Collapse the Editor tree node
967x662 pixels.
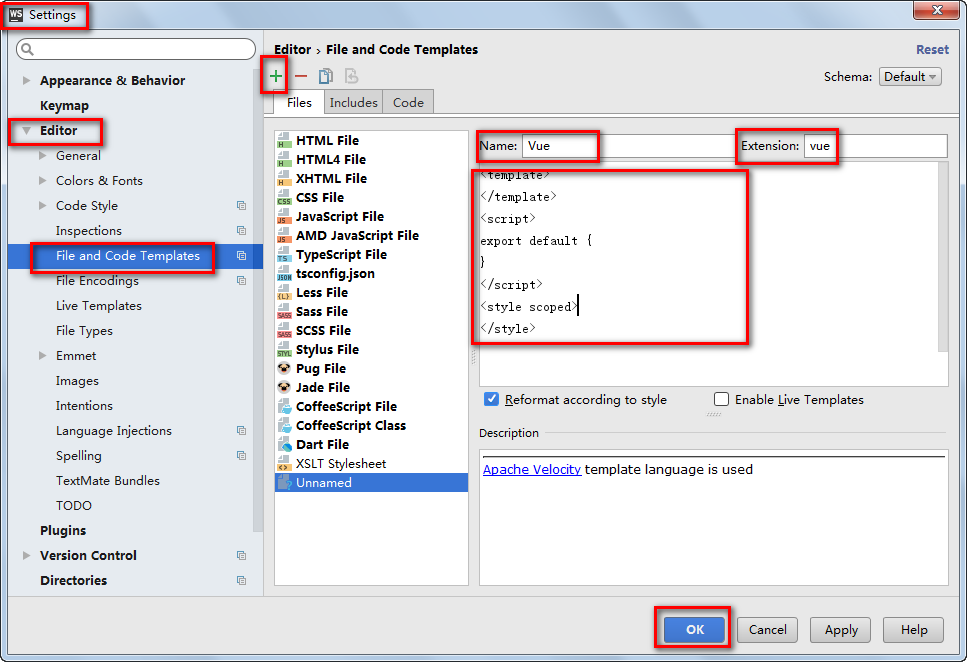[27, 130]
